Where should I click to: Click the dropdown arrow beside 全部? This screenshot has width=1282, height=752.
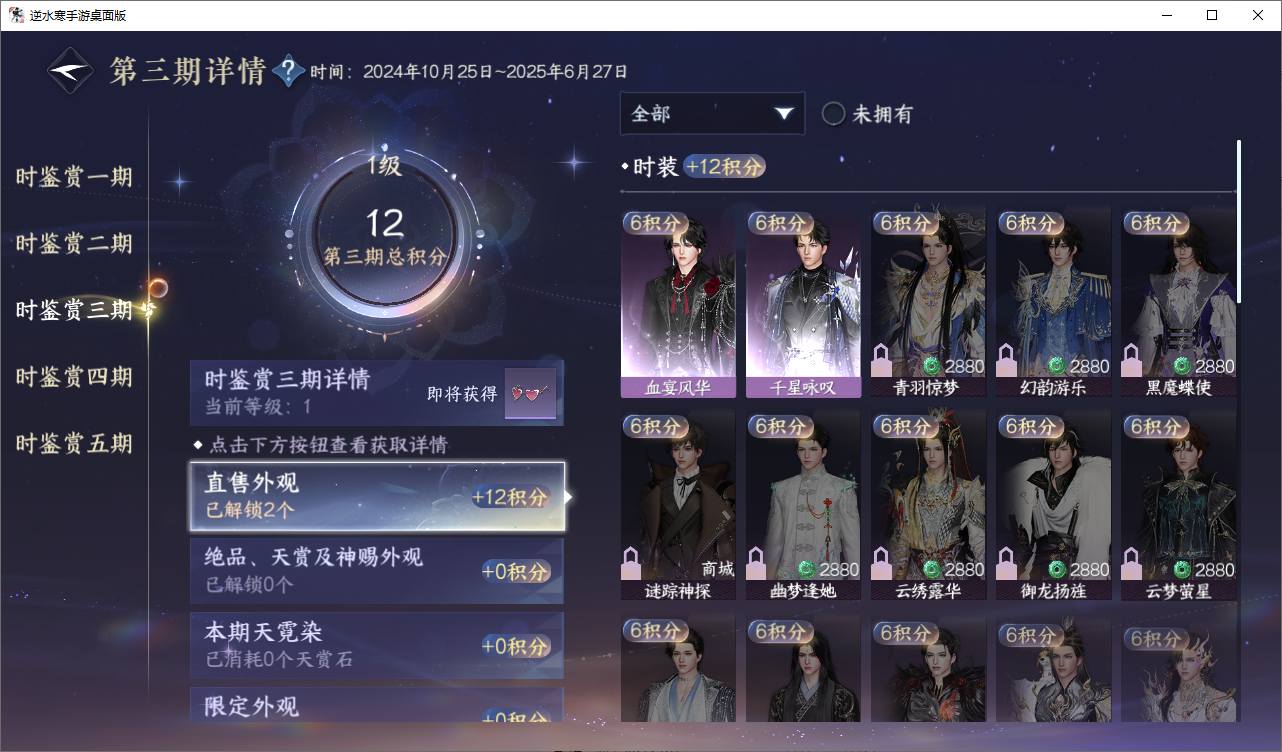click(x=783, y=114)
